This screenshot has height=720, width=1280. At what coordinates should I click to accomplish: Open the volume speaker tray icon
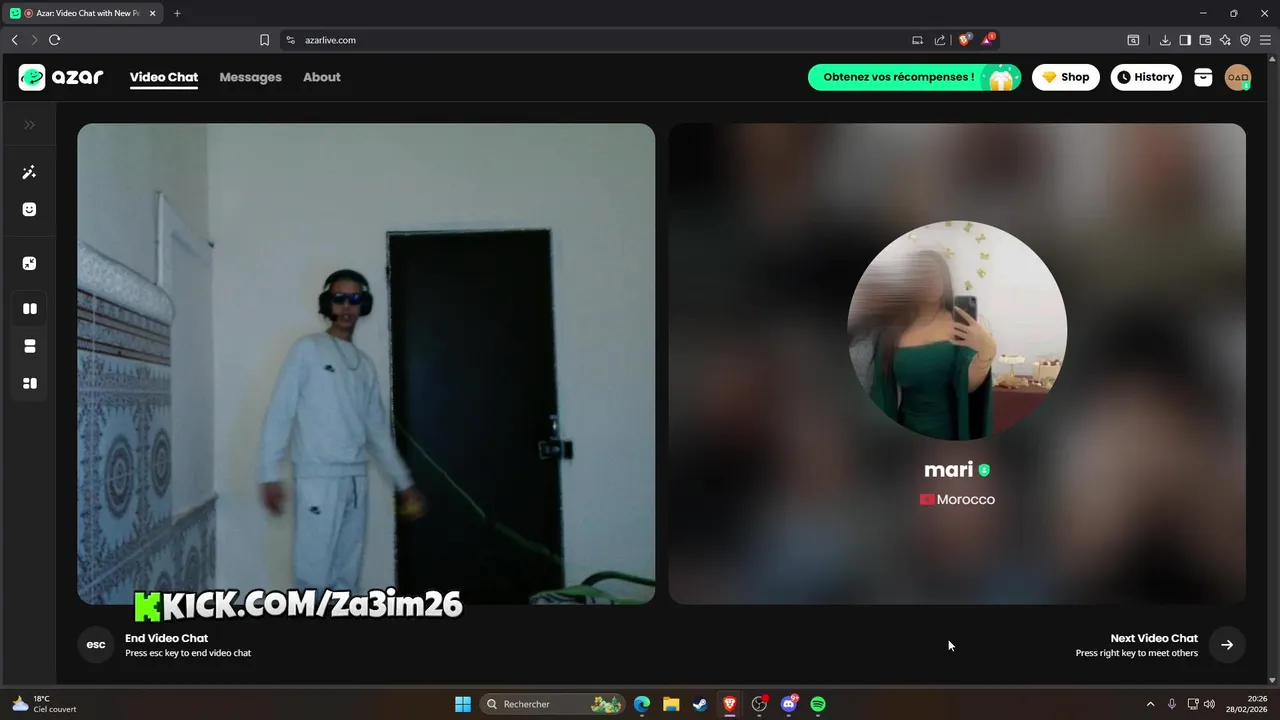[1209, 704]
